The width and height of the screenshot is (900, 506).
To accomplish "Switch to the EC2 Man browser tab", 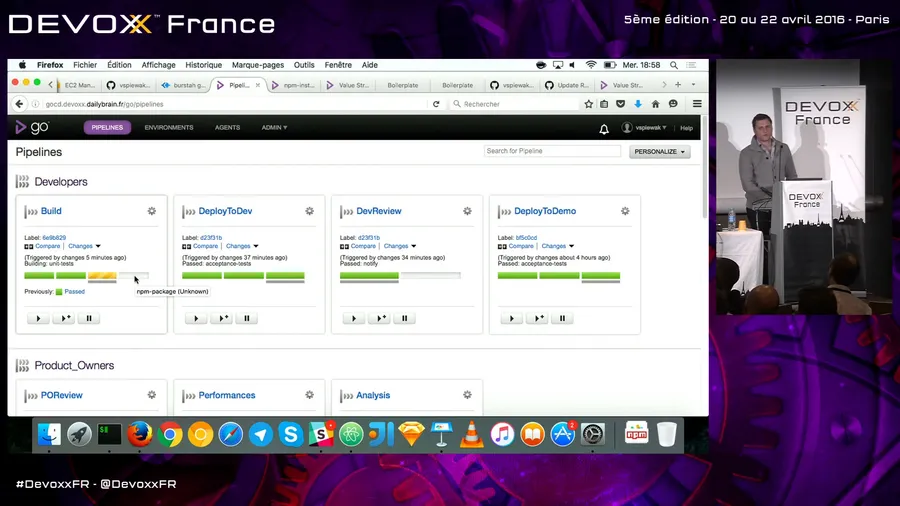I will [x=77, y=85].
